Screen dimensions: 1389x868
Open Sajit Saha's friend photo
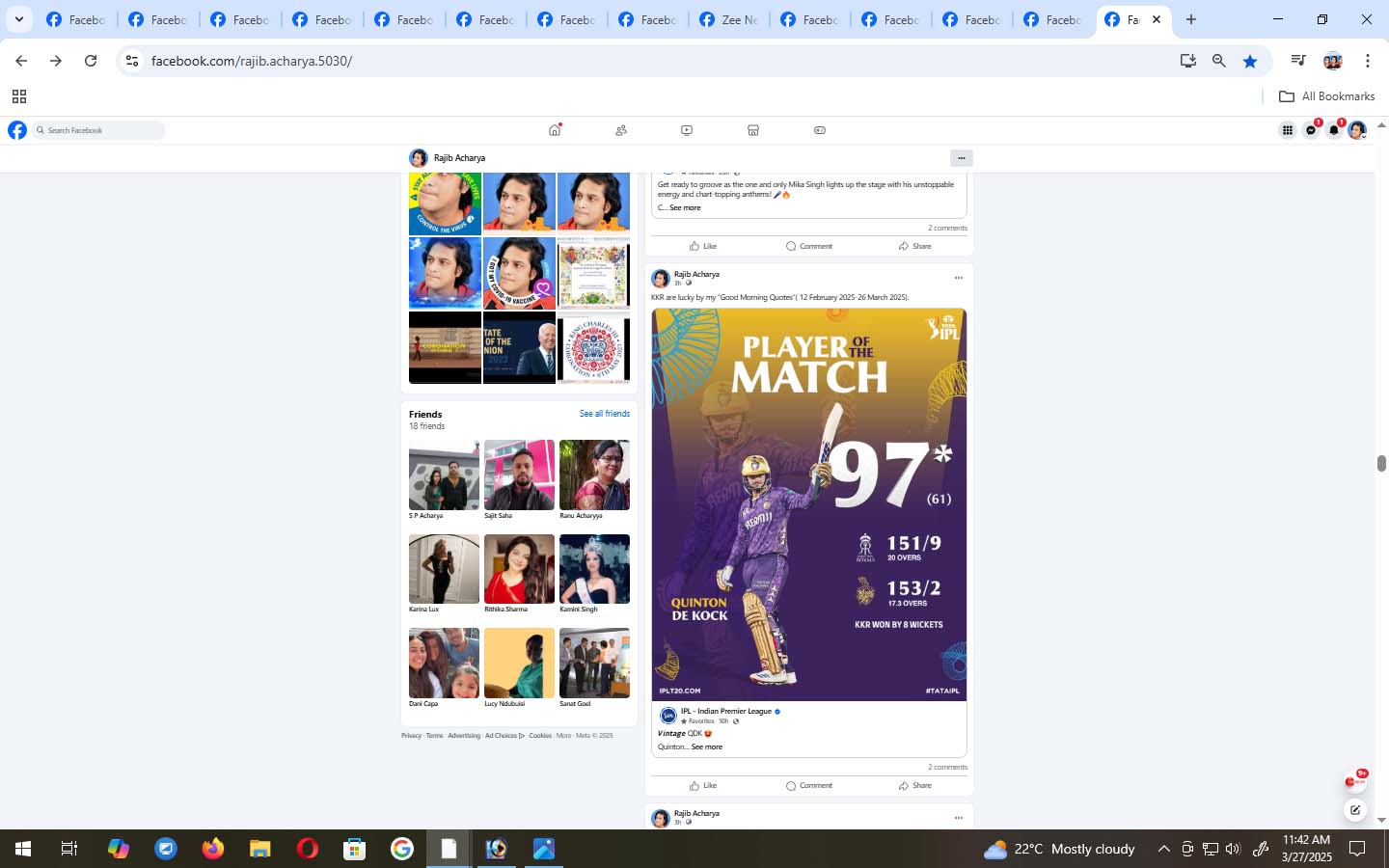pos(519,475)
